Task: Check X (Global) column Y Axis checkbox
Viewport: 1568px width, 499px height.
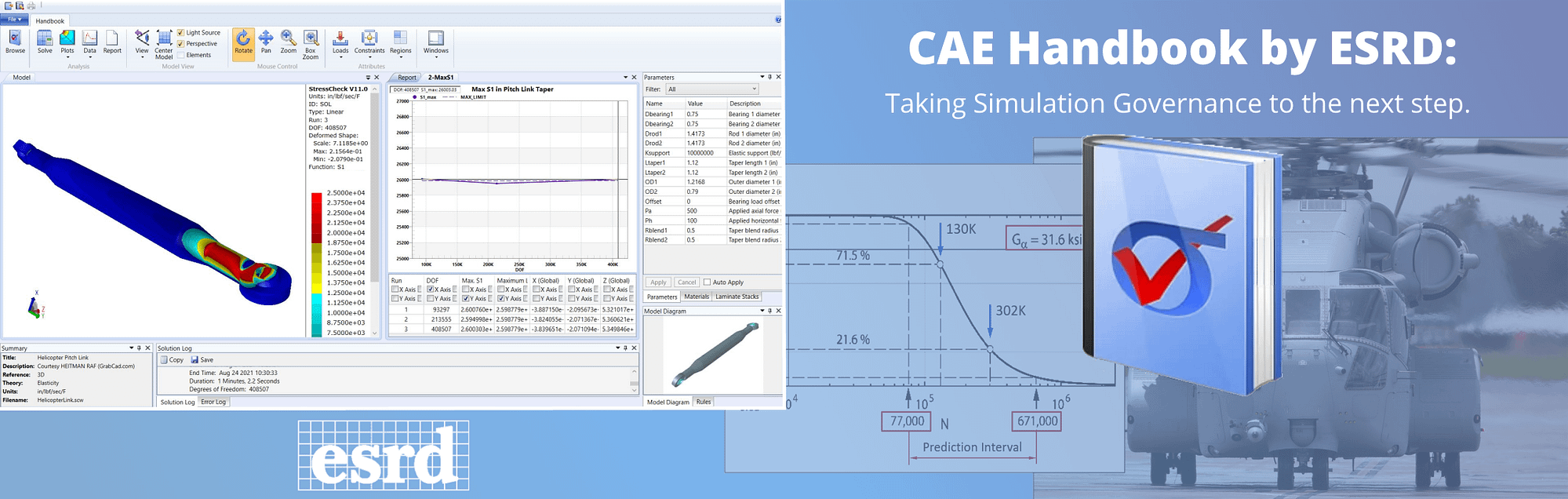Action: tap(537, 299)
